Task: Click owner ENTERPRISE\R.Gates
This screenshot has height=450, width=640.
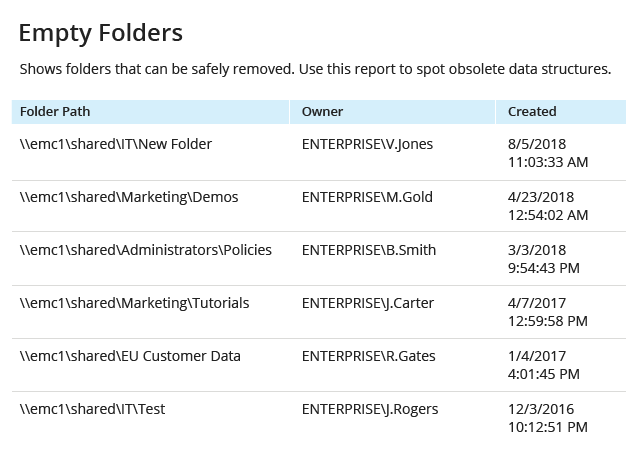Action: click(369, 356)
